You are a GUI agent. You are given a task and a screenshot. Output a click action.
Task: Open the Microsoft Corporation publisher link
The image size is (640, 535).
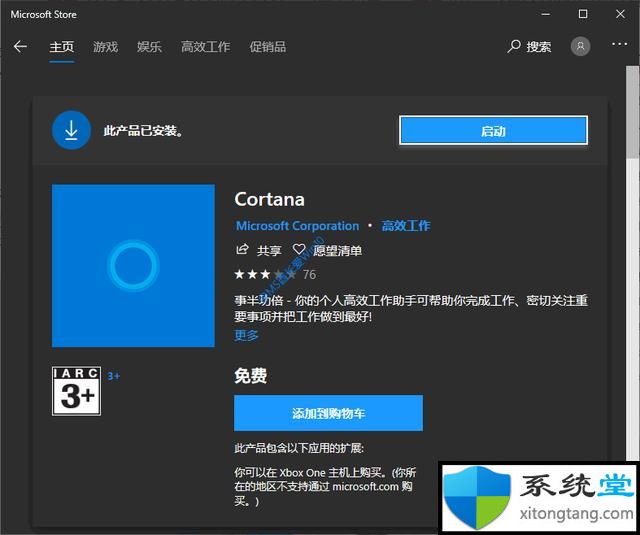point(298,226)
